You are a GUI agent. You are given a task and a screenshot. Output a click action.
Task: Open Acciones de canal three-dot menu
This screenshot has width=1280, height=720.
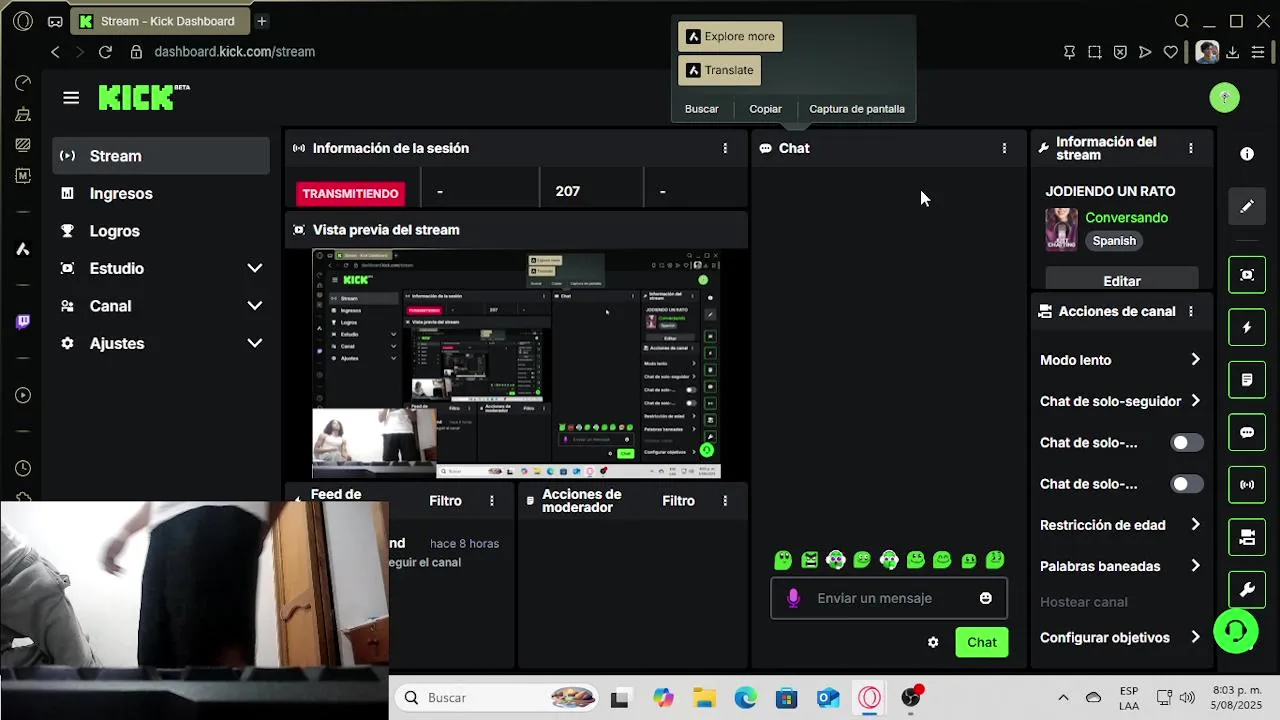tap(1190, 311)
